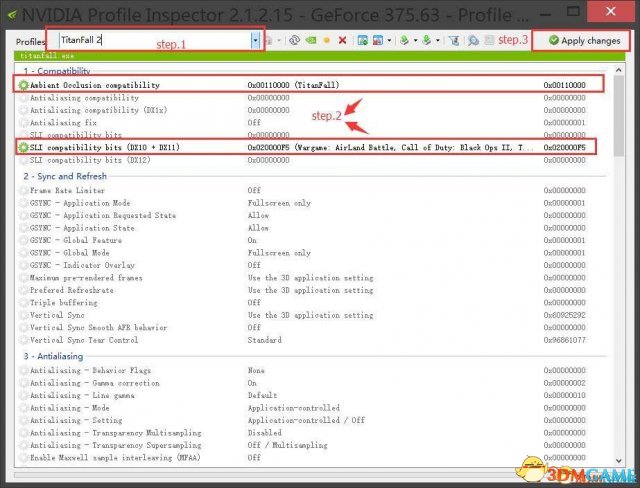Click the red X delete profile icon

click(x=342, y=40)
